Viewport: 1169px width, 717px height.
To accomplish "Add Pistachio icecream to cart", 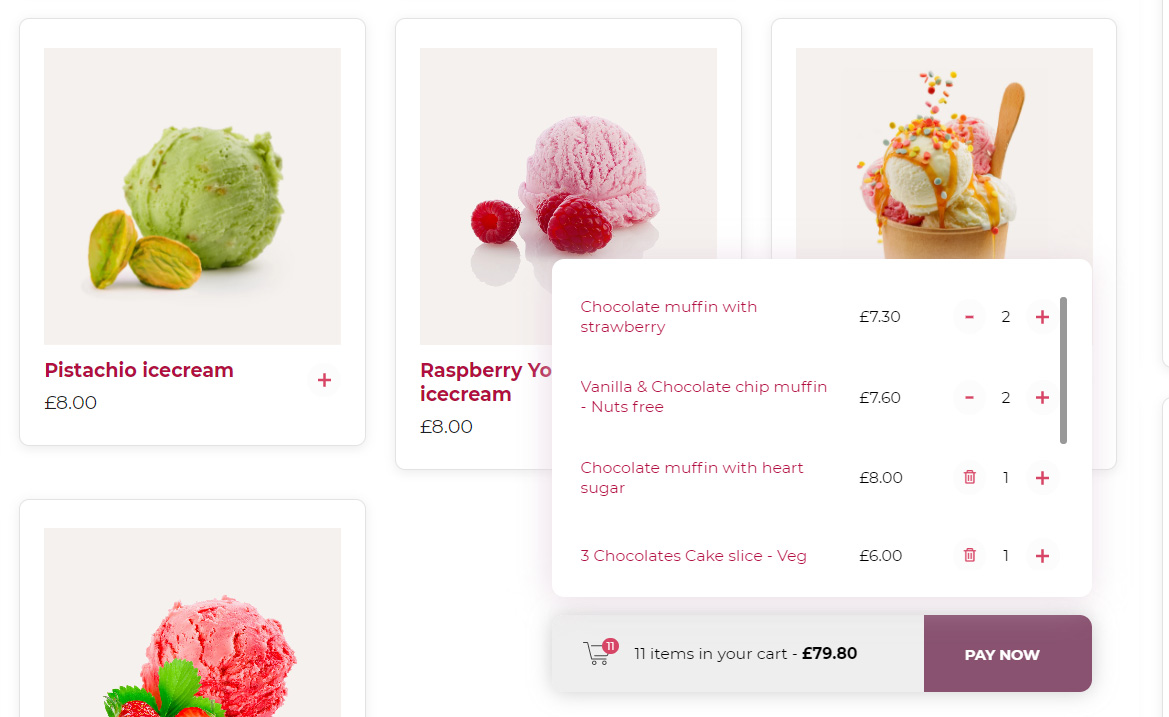I will coord(324,380).
